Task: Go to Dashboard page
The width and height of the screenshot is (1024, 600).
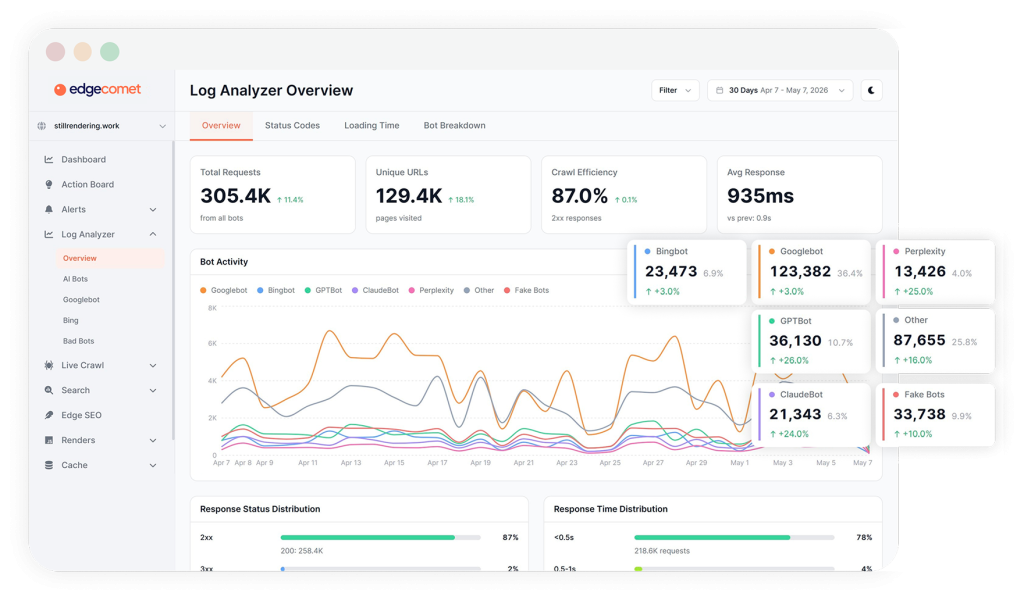Action: pos(84,159)
